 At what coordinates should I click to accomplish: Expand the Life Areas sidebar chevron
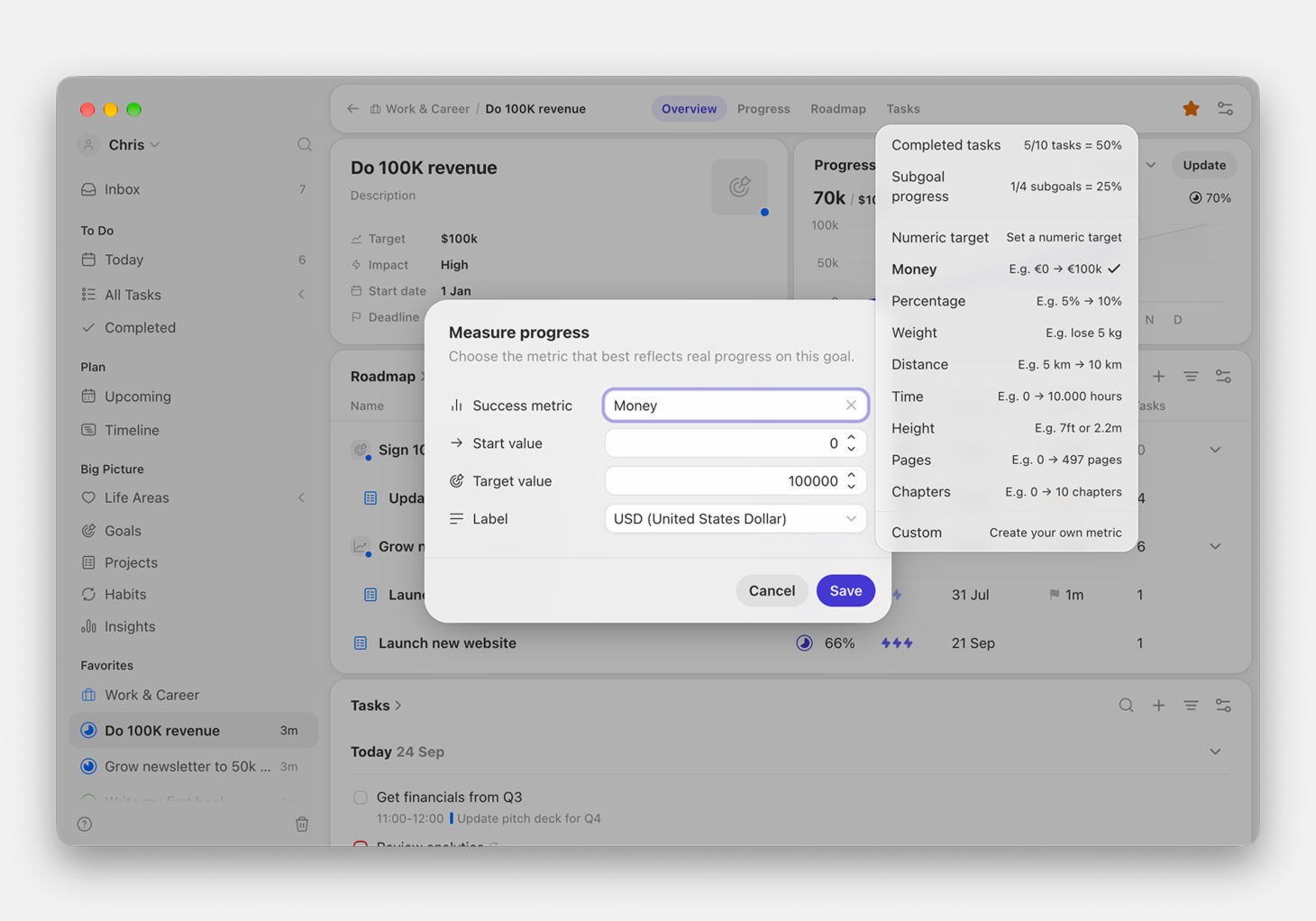click(301, 497)
